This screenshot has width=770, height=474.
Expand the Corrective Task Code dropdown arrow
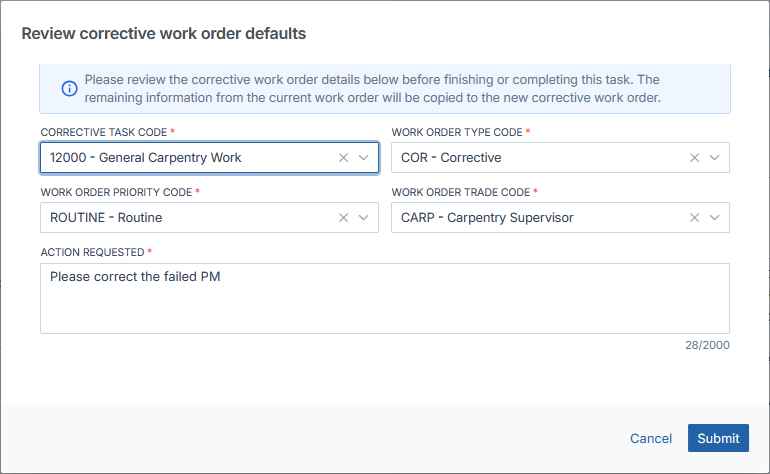pos(363,158)
